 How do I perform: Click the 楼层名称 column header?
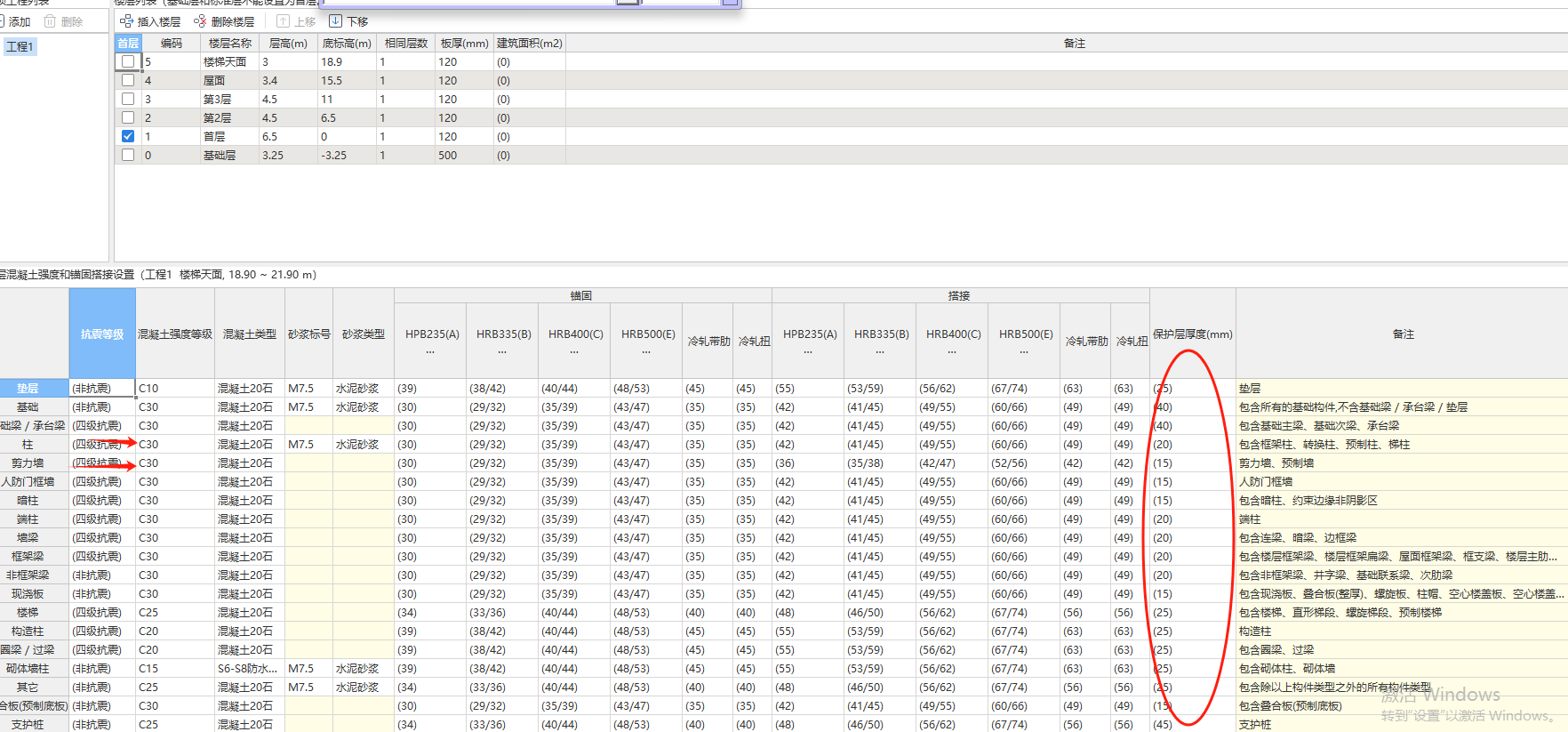tap(229, 43)
